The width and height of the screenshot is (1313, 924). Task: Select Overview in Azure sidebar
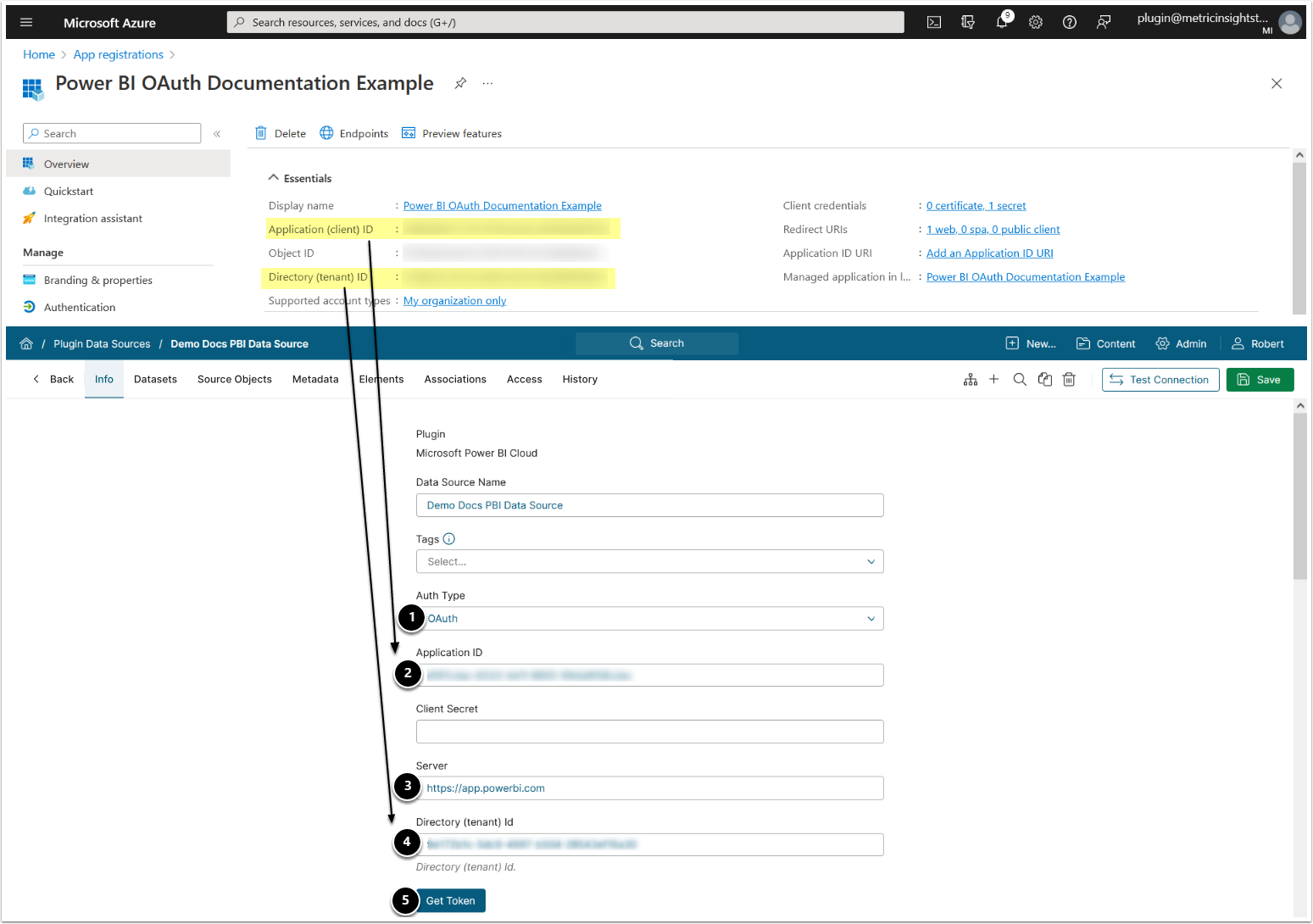pos(118,164)
